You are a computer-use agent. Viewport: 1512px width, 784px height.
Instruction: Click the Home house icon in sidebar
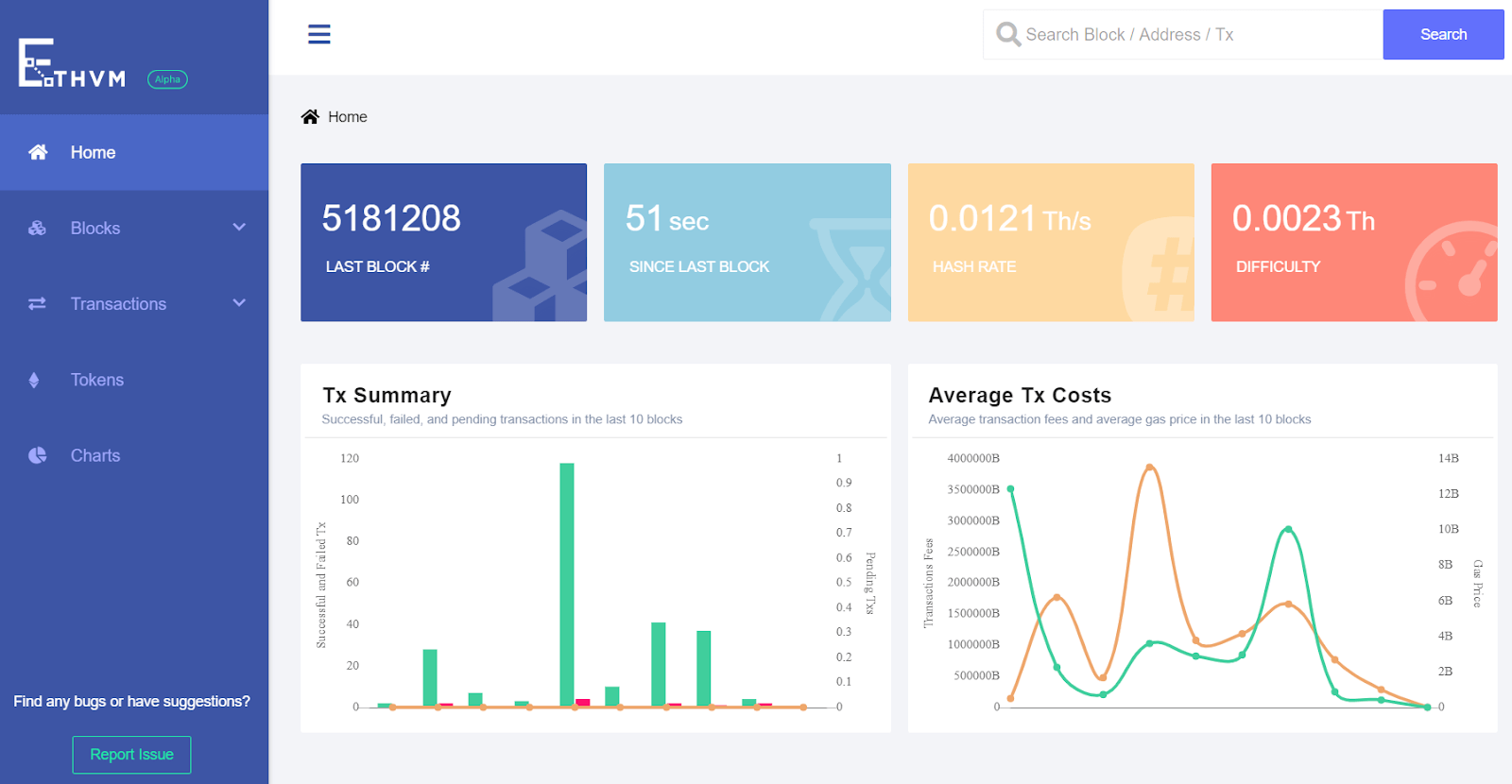click(x=38, y=152)
